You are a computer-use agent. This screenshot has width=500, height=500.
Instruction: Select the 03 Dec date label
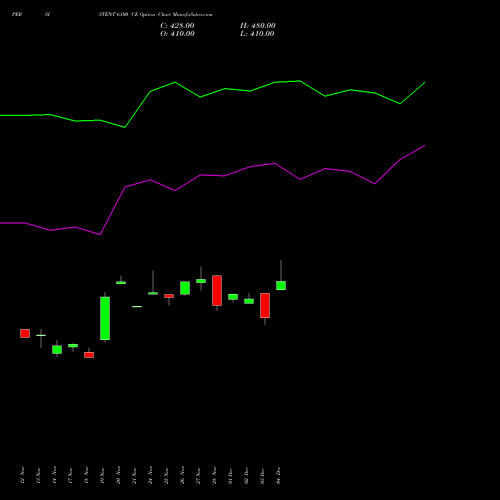click(x=262, y=475)
